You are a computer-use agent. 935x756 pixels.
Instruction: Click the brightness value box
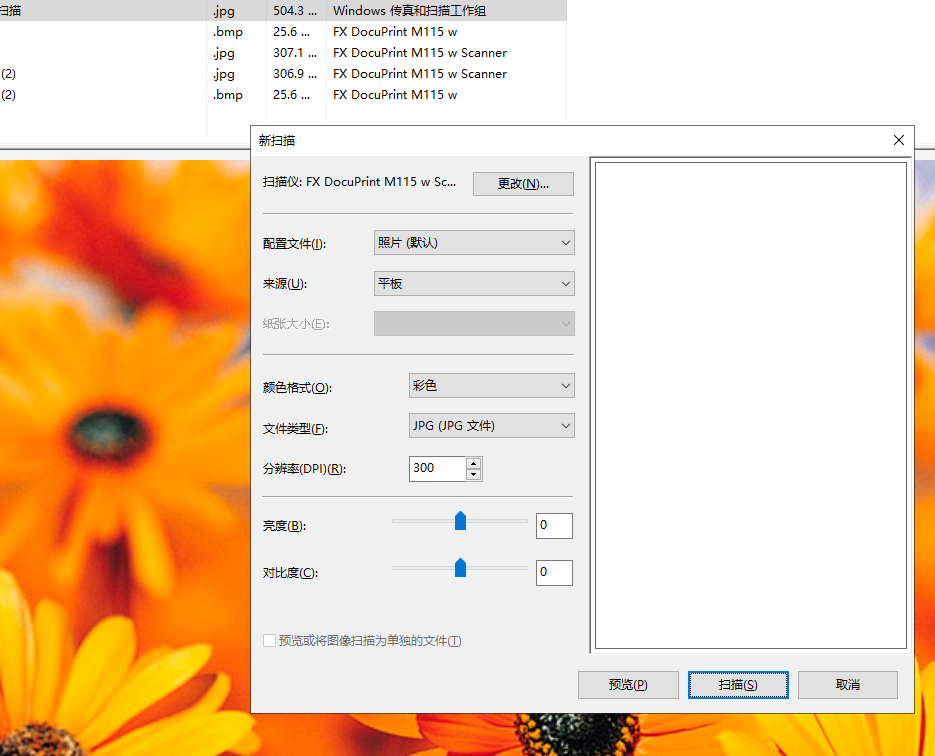point(554,525)
